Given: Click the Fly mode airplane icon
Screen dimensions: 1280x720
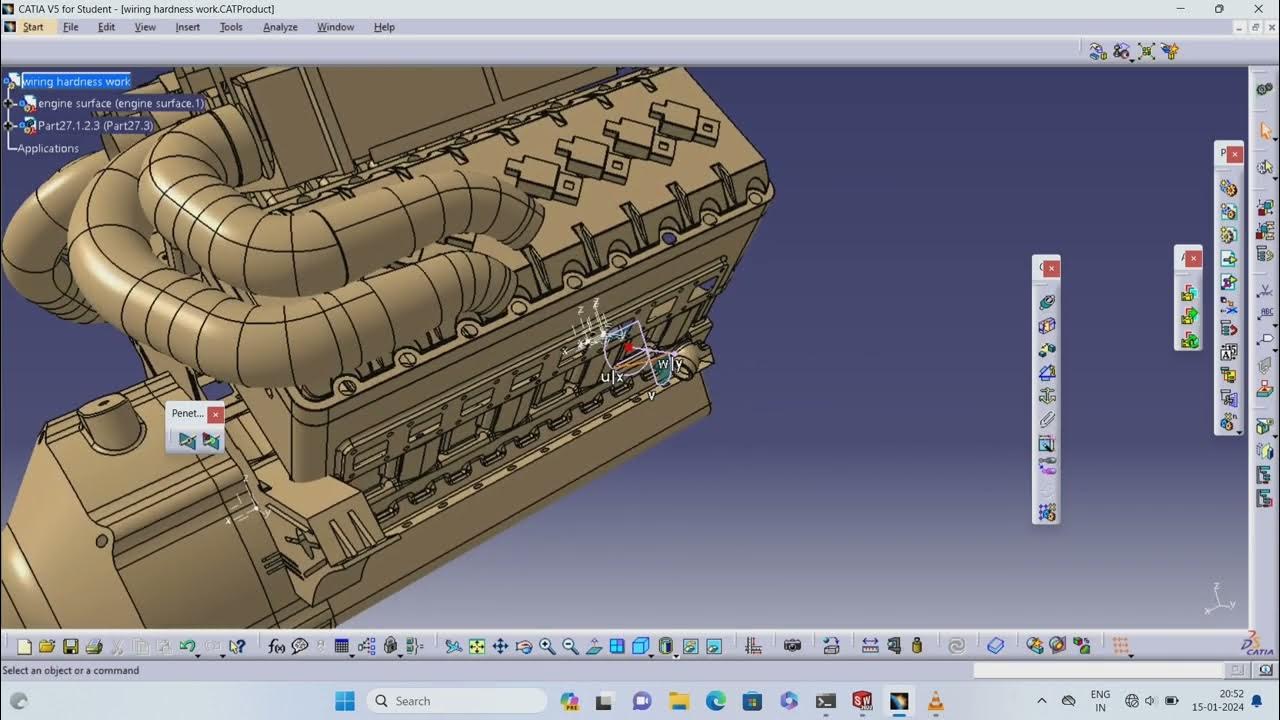Looking at the screenshot, I should 453,647.
